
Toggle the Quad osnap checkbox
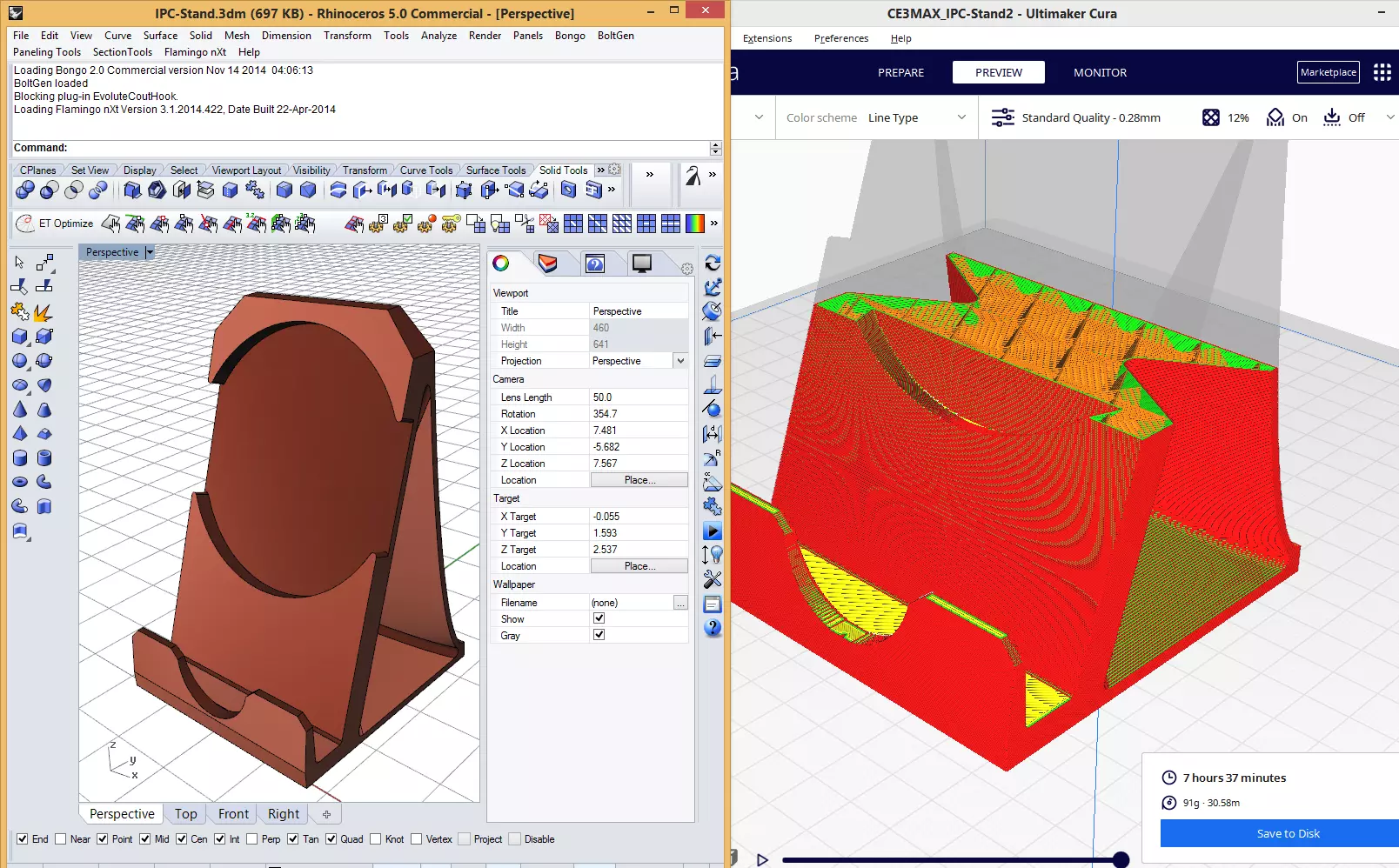pos(331,839)
